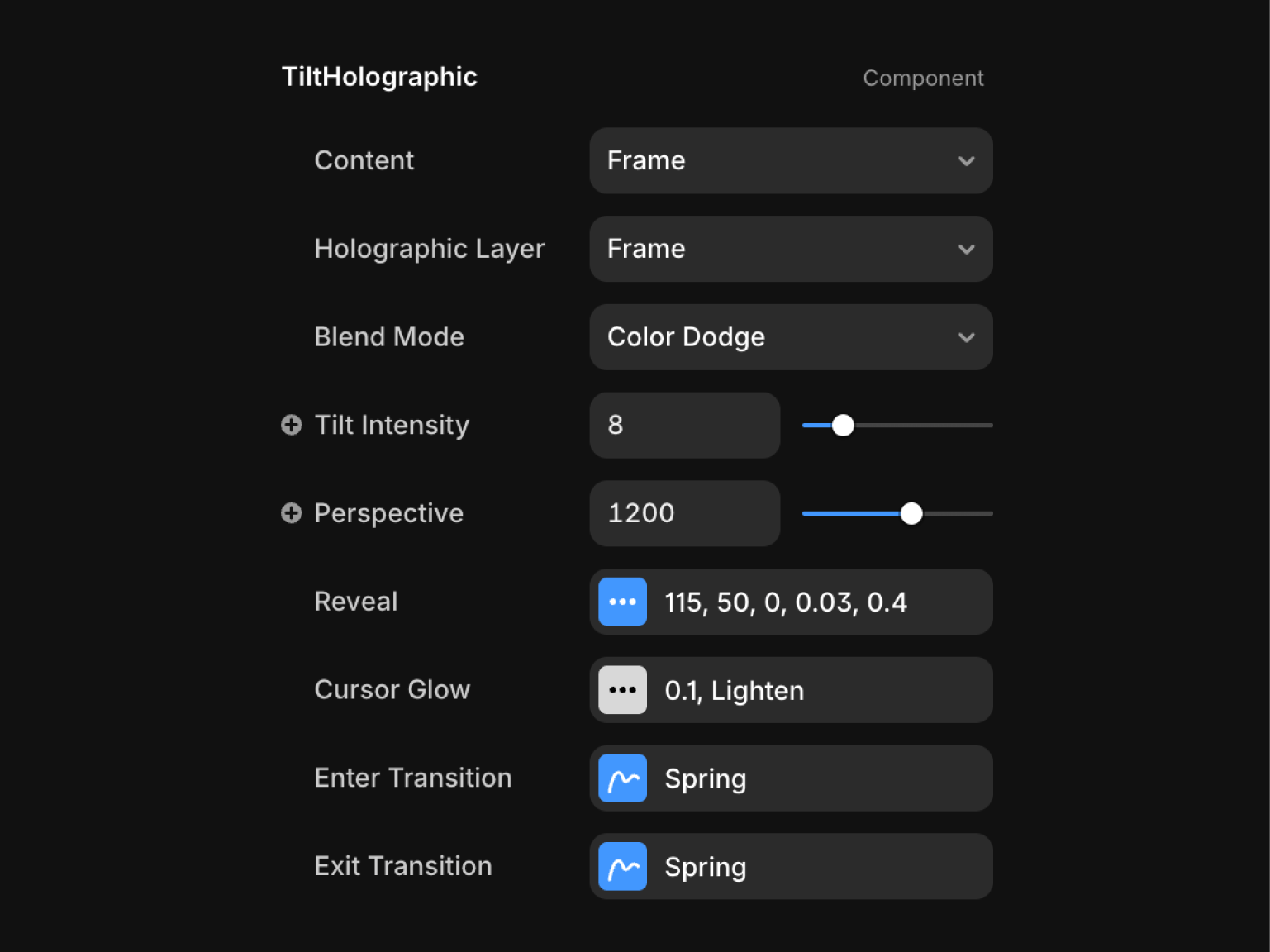1270x952 pixels.
Task: Open the Reveal options blue dots icon
Action: coord(622,602)
